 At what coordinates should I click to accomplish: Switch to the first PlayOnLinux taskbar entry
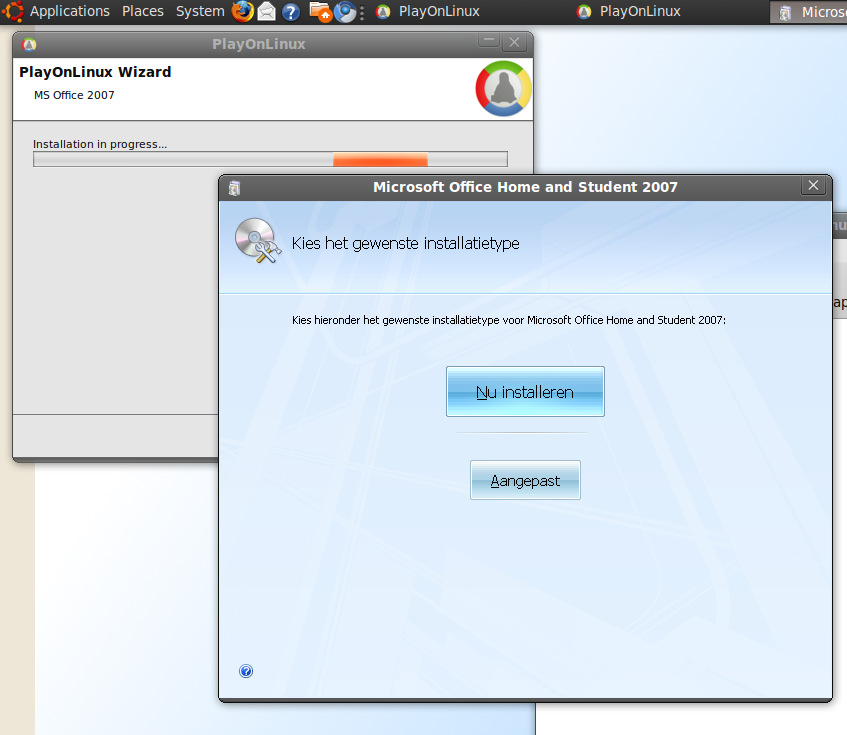click(x=428, y=11)
